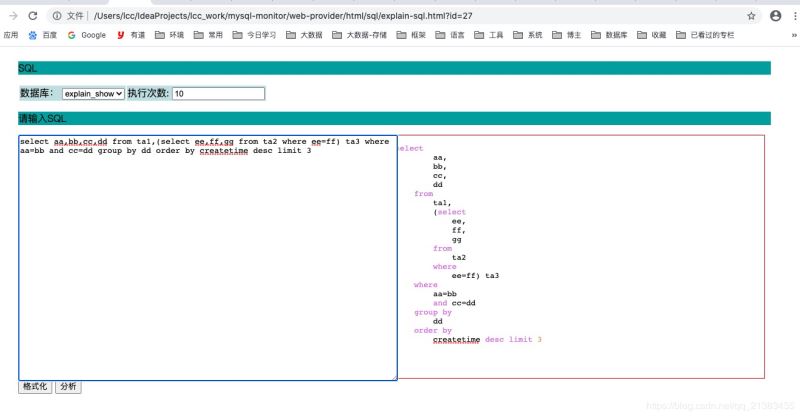Click the browser forward arrow

coord(13,16)
